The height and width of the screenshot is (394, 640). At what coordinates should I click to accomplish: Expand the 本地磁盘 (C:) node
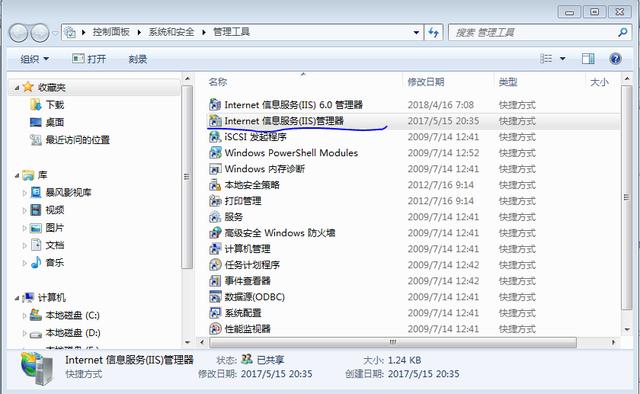(x=24, y=316)
